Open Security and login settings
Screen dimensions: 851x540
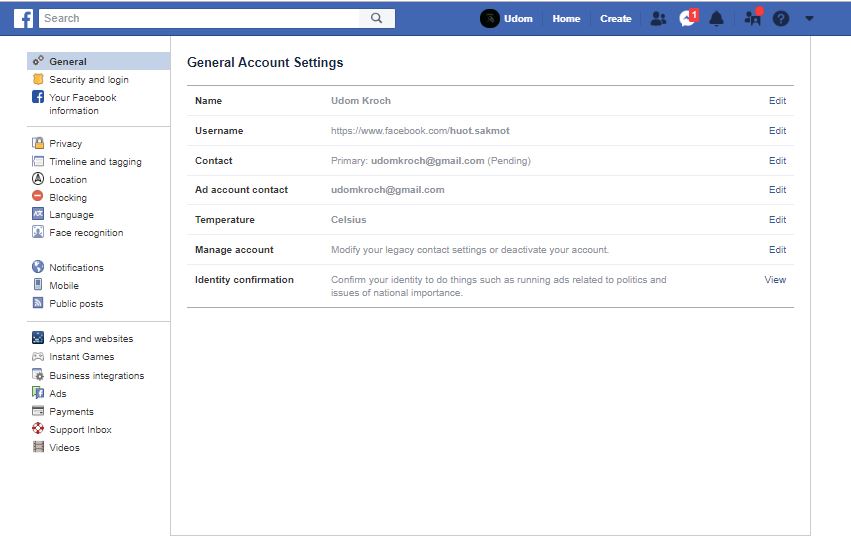(x=88, y=80)
